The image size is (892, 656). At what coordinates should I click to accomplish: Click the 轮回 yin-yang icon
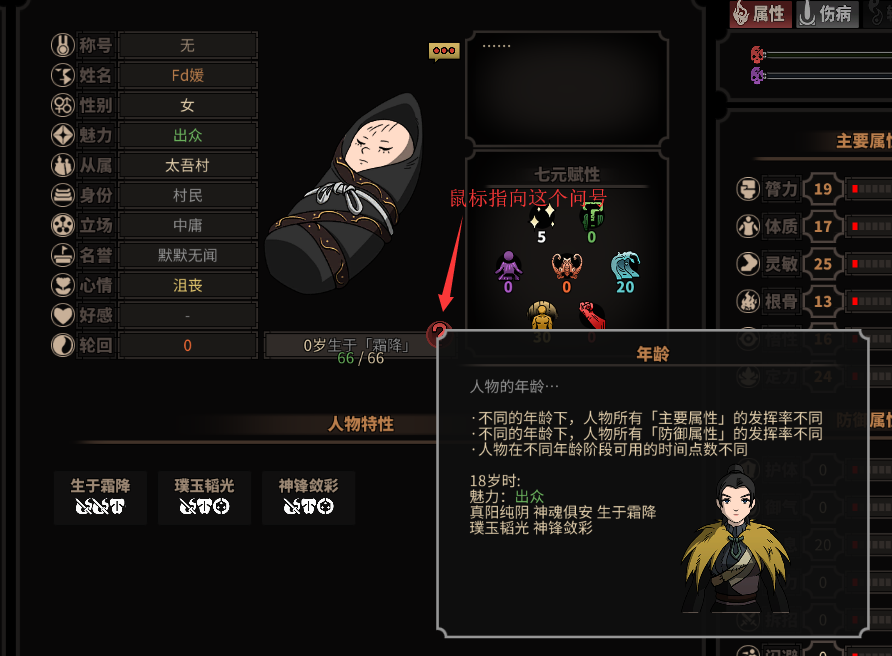coord(63,345)
